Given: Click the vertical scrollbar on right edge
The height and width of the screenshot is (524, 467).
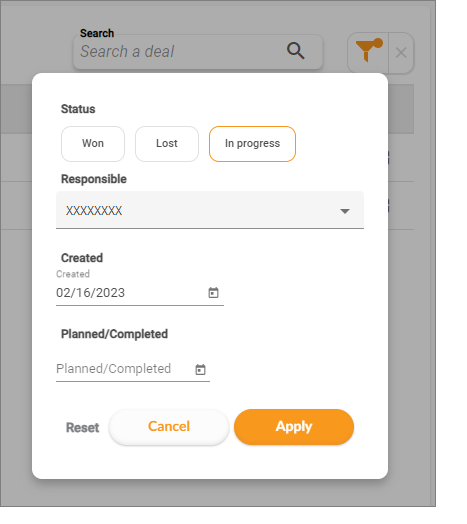Looking at the screenshot, I should coord(433,254).
